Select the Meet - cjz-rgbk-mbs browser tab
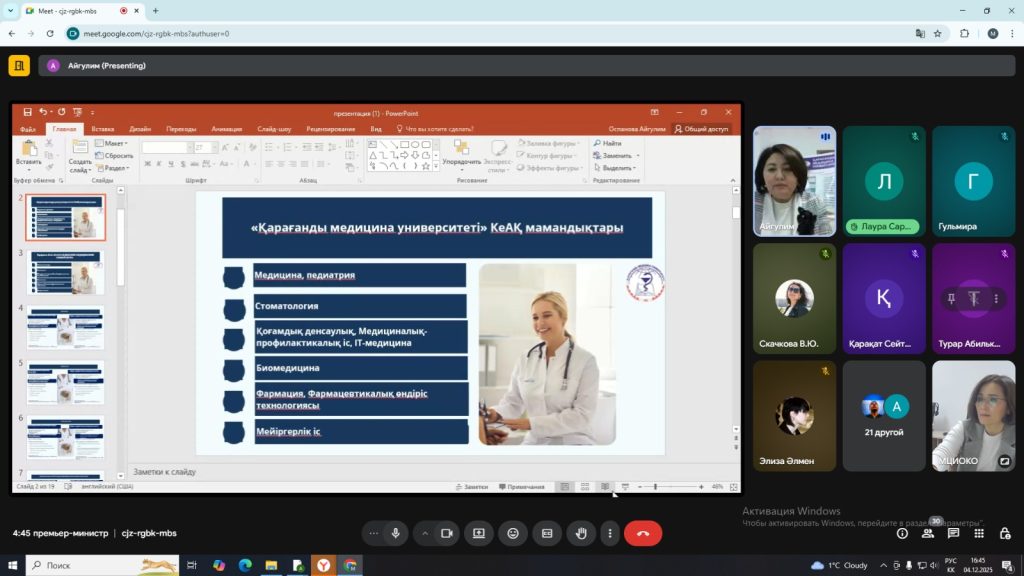The width and height of the screenshot is (1024, 576). coord(75,11)
